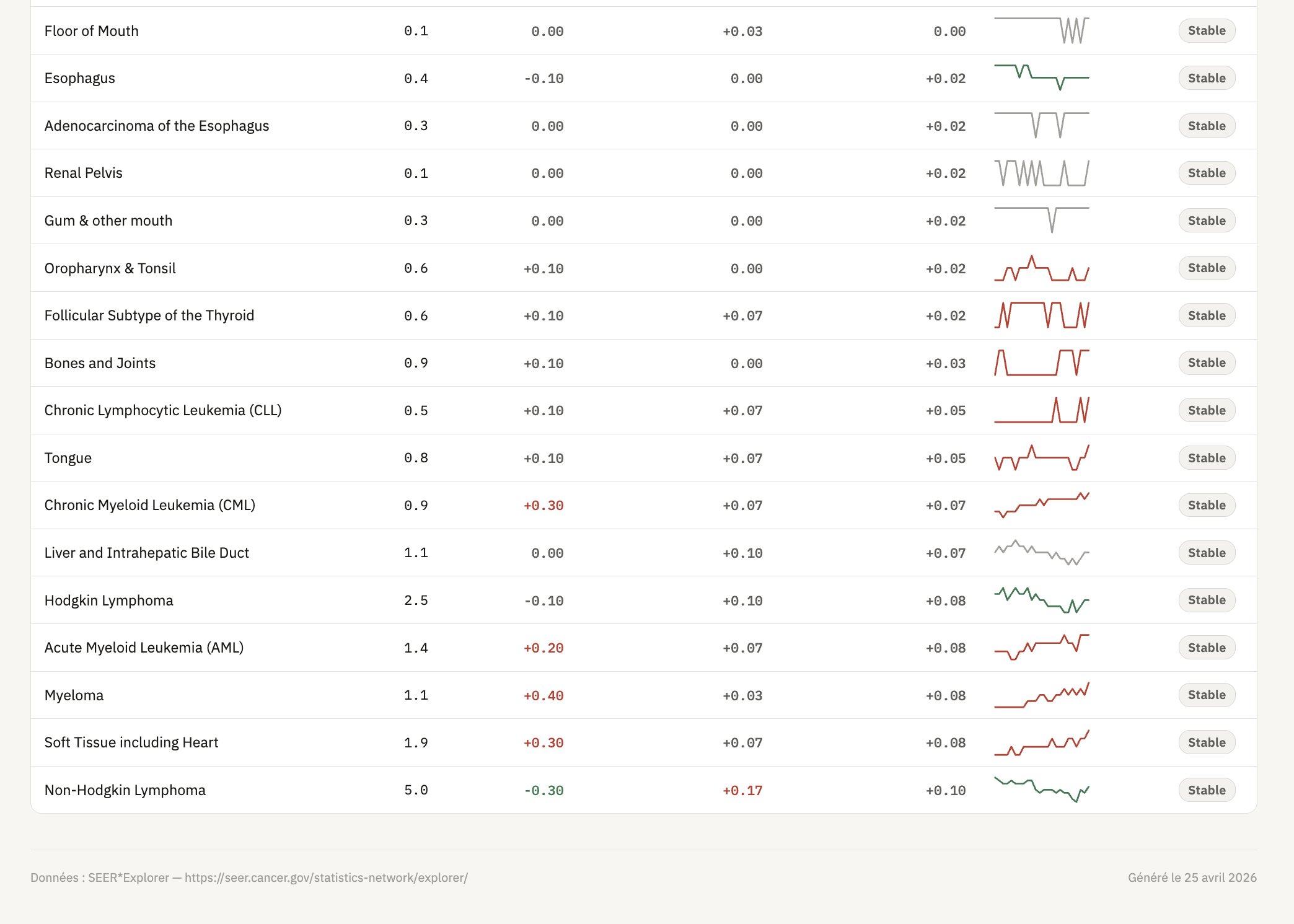Screen dimensions: 1294x924
Task: Open the SEER*Explorer source link in footer
Action: pos(326,878)
